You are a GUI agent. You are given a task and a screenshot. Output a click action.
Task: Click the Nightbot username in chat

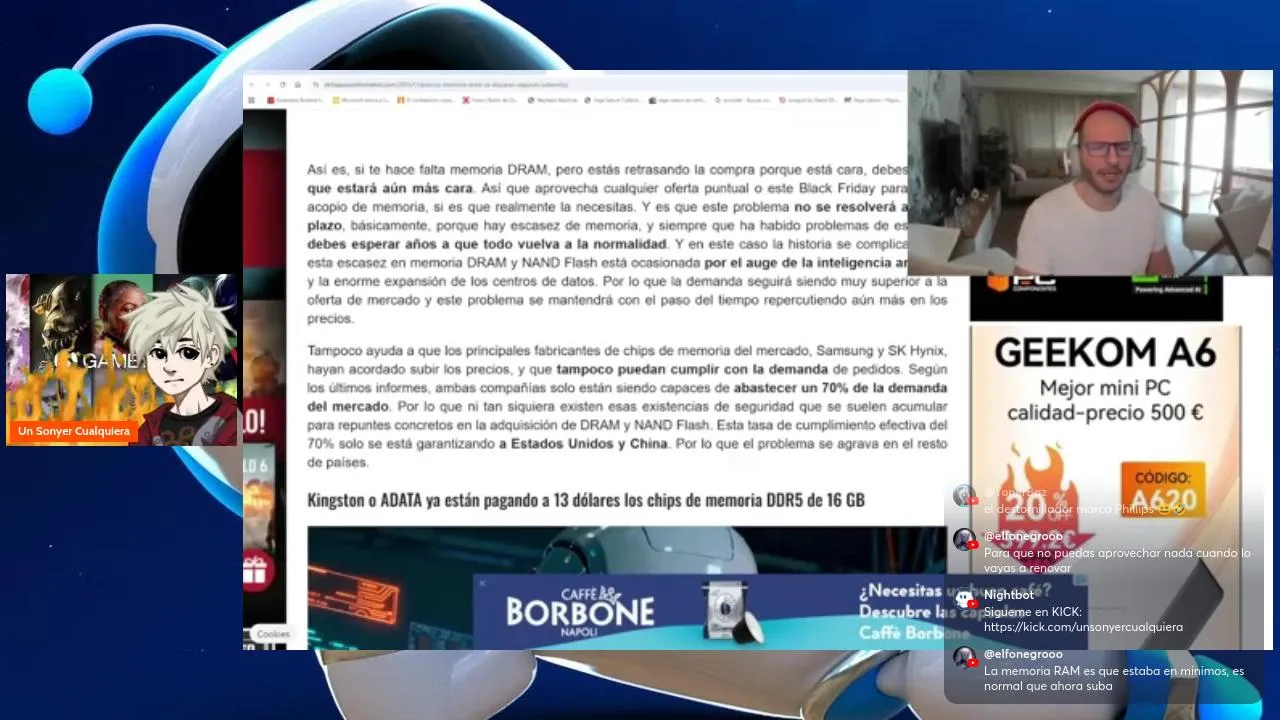click(x=1009, y=595)
